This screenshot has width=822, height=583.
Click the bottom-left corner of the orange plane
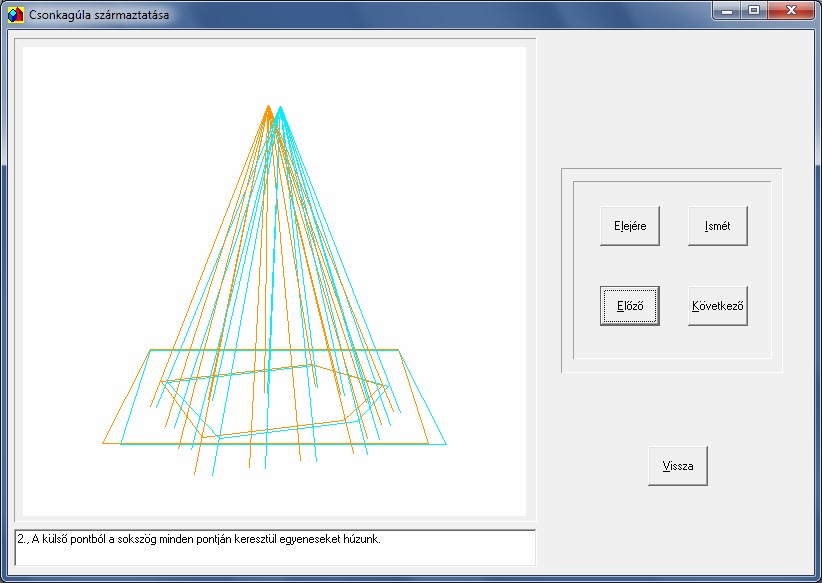click(x=104, y=442)
